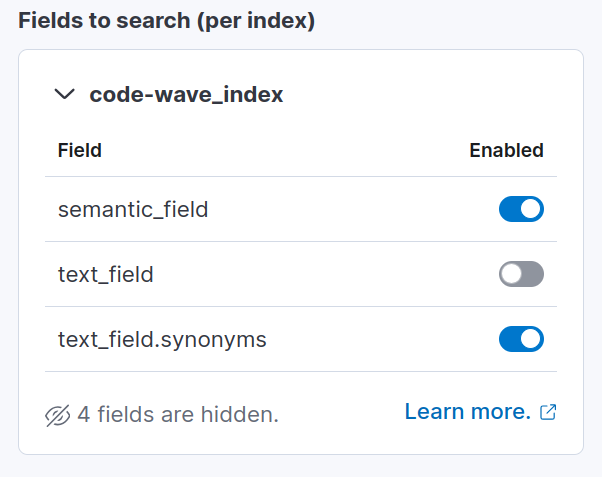Click the white knob on semantic_field switch
Screen dimensions: 602x477
pyautogui.click(x=532, y=209)
